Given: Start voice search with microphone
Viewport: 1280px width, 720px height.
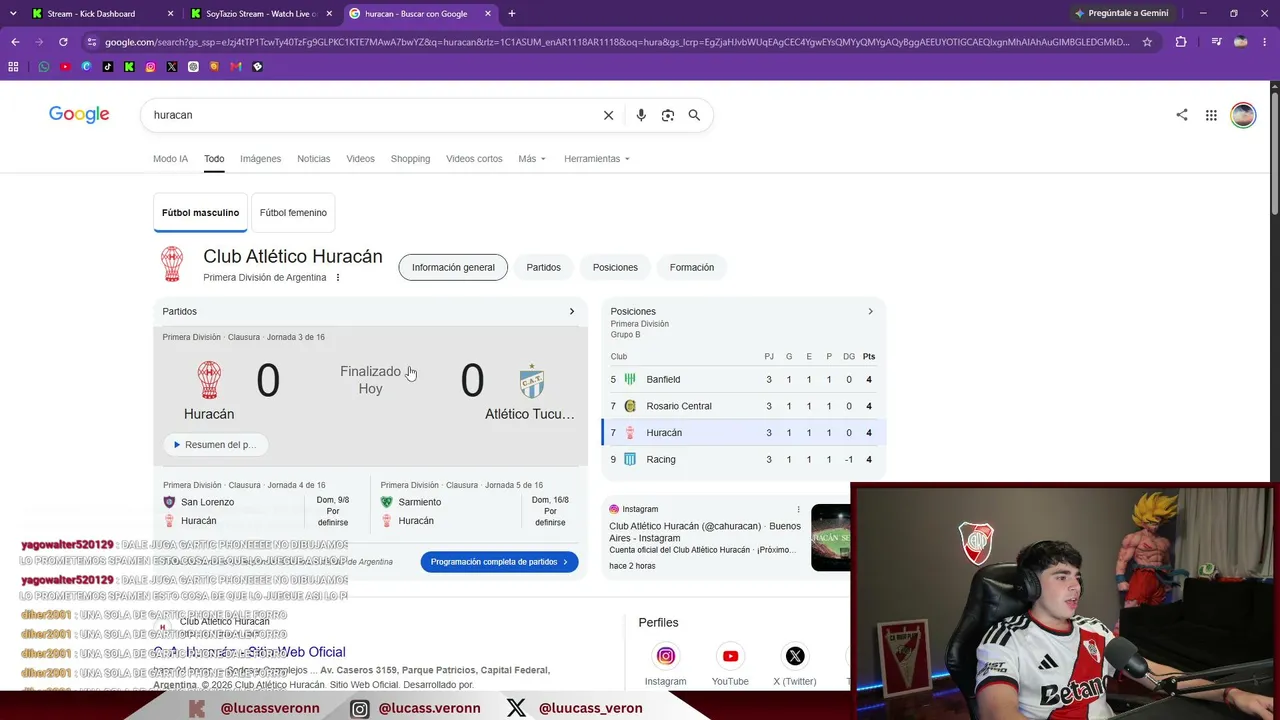Looking at the screenshot, I should coord(641,115).
